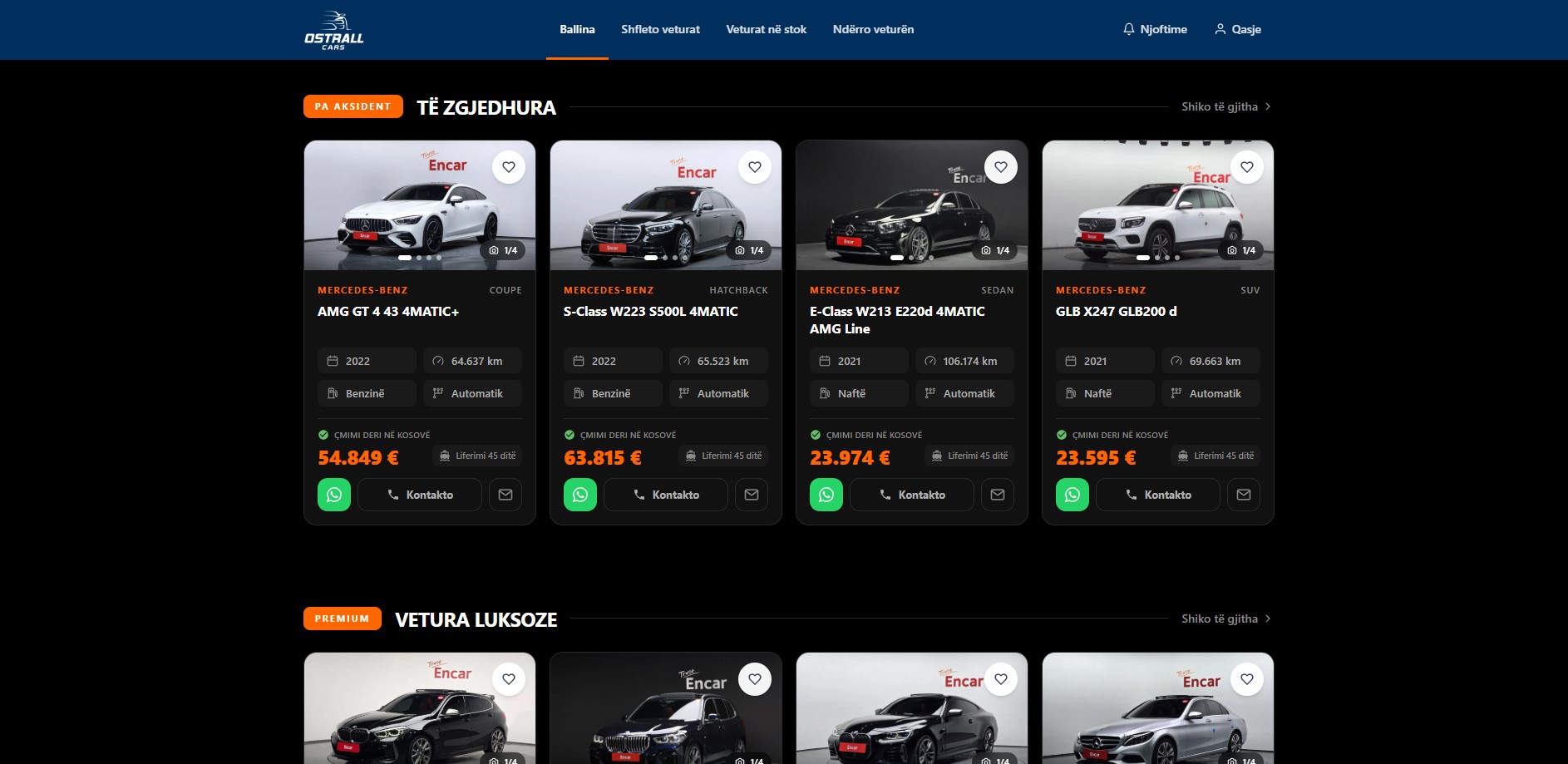This screenshot has height=764, width=1568.
Task: Favorite the S-Class W223 S500L car
Action: 755,167
